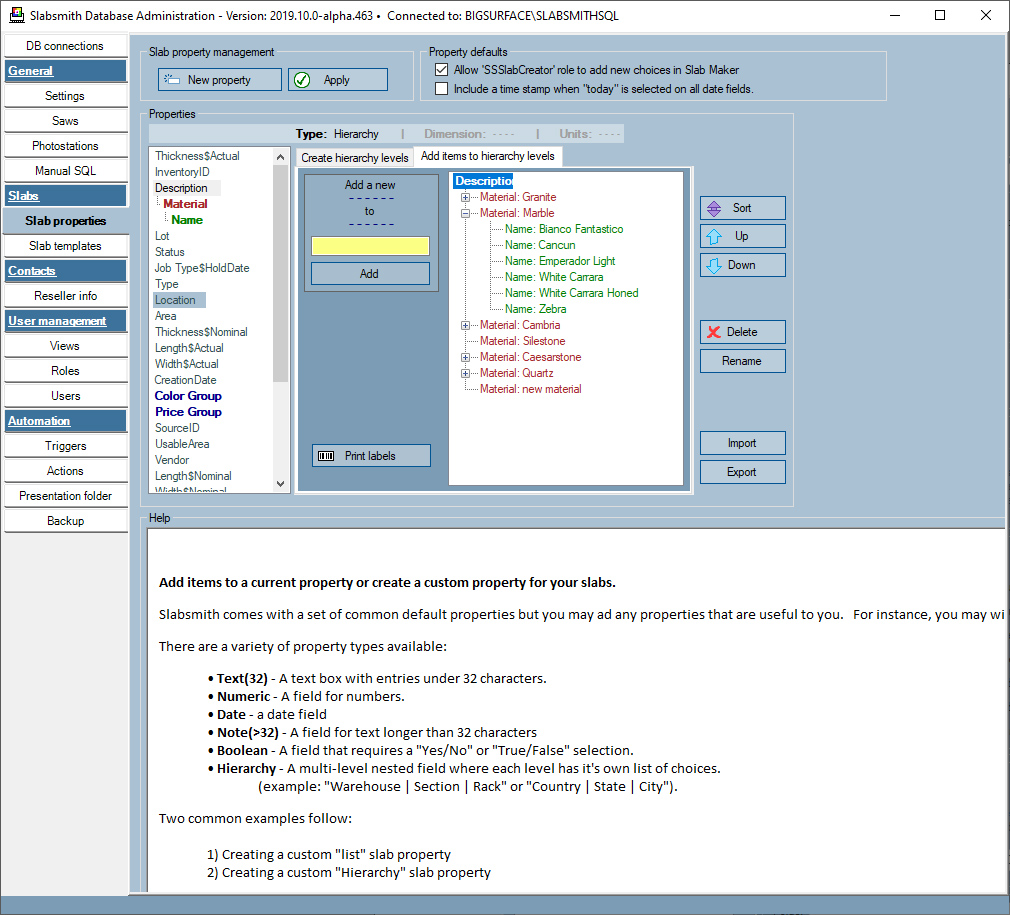This screenshot has height=915, width=1010.
Task: Click the sparkle icon on New property
Action: [172, 79]
